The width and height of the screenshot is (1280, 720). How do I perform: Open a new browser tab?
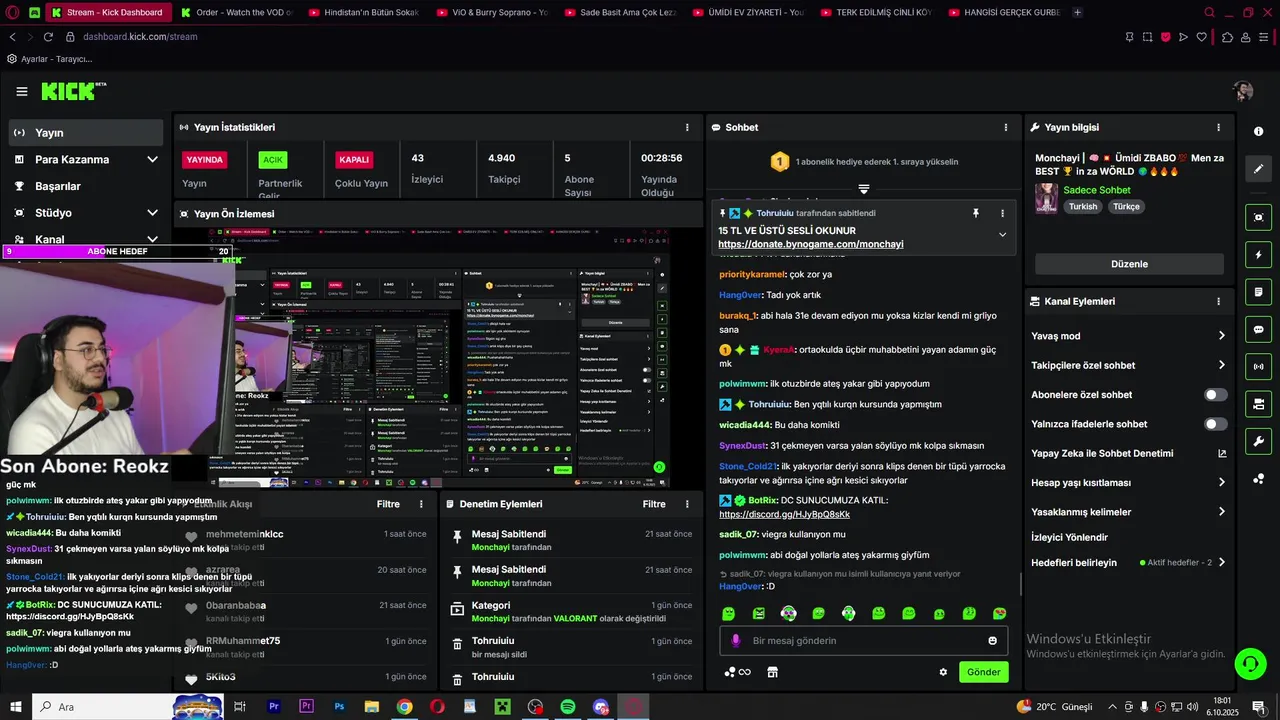tap(1077, 12)
